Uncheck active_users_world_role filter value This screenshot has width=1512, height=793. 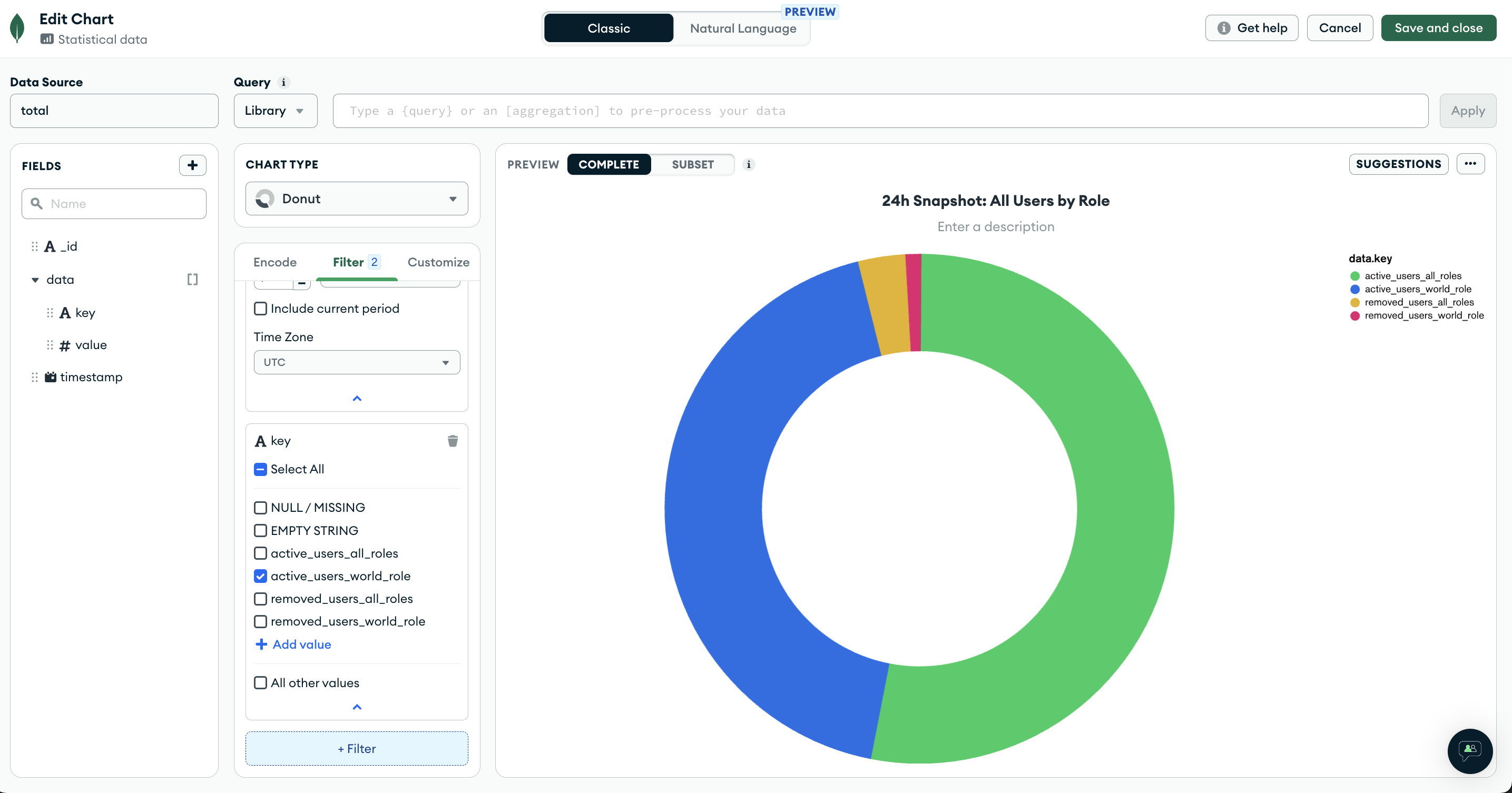point(261,576)
